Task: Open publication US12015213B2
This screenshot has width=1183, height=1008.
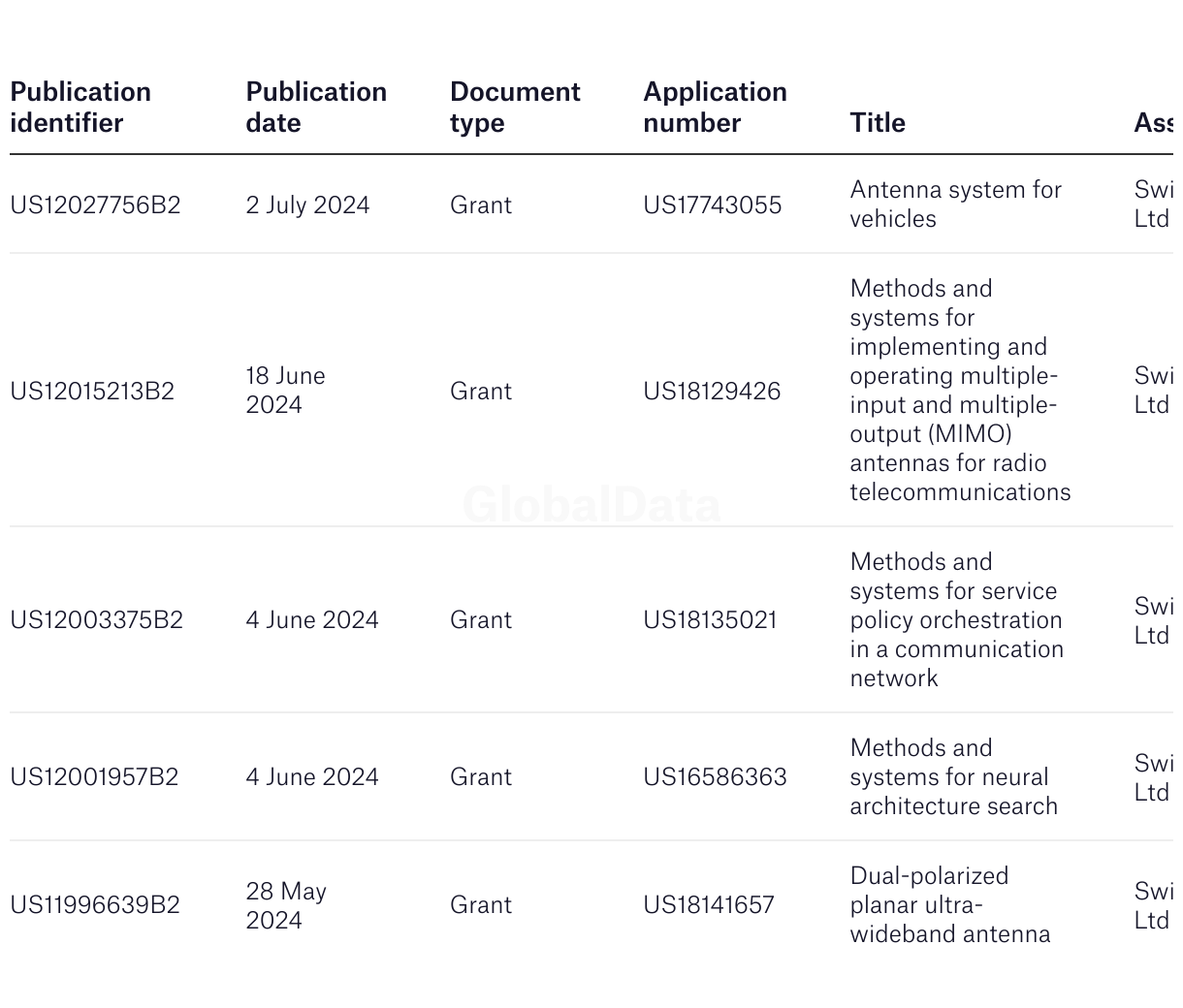Action: (x=92, y=392)
